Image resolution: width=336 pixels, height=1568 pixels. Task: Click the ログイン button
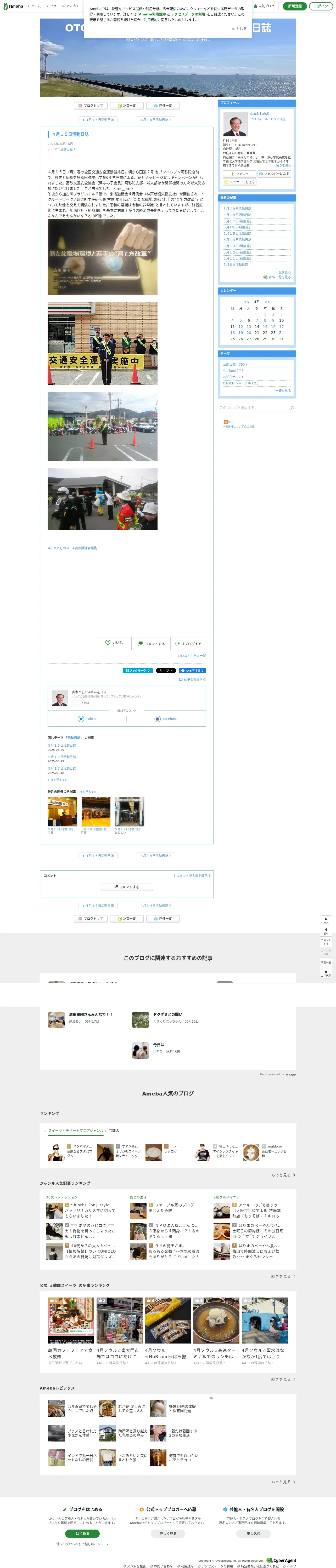point(321,6)
